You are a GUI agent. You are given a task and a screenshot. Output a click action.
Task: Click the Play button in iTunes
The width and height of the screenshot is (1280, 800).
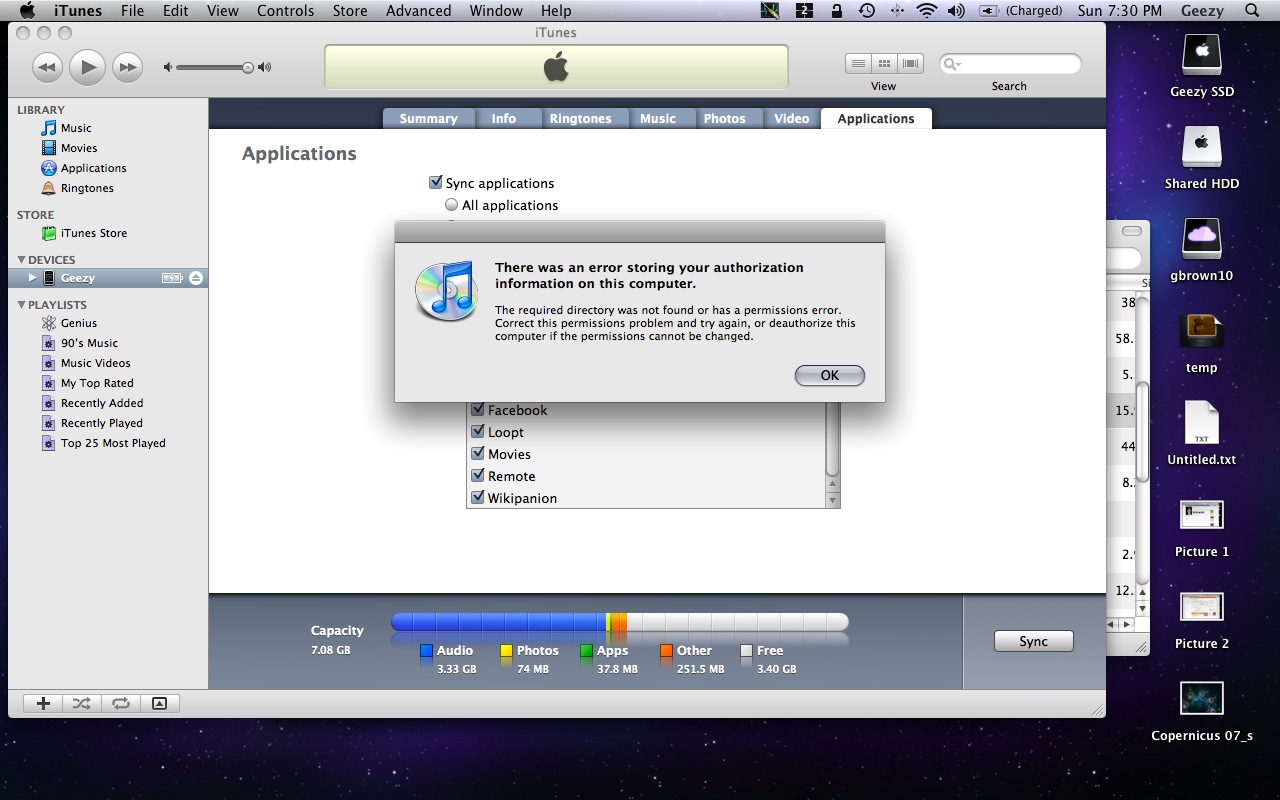point(88,67)
